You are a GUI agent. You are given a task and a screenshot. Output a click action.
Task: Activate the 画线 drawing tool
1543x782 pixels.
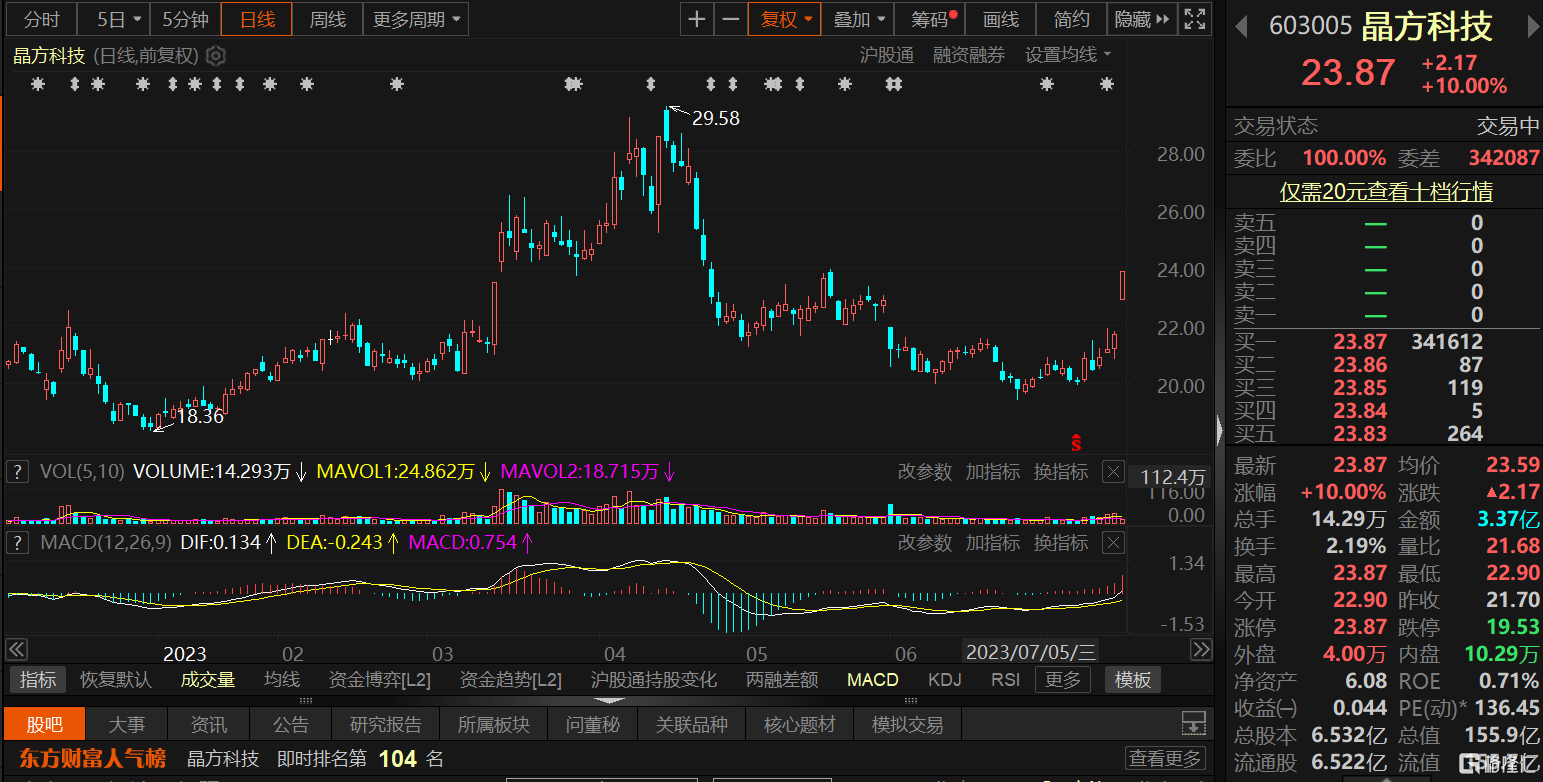[x=1000, y=19]
